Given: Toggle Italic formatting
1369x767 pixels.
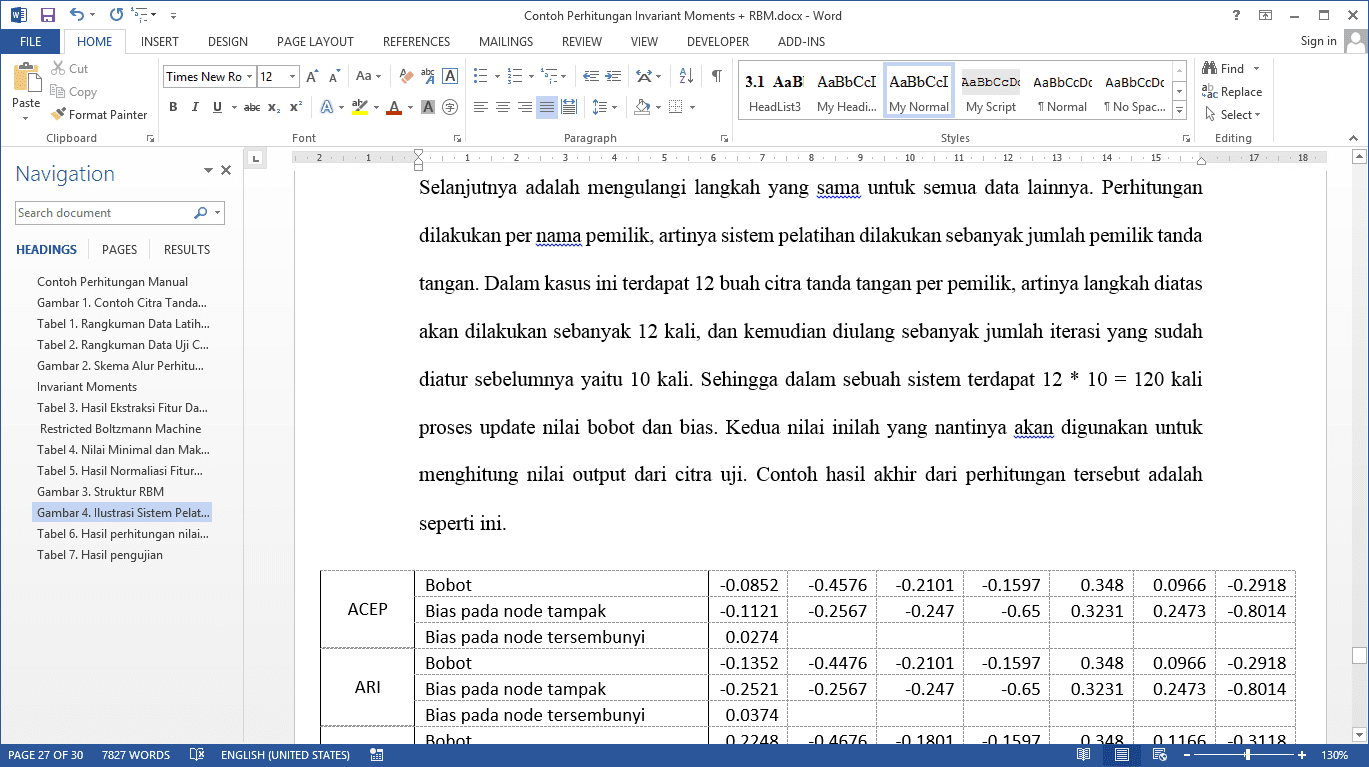Looking at the screenshot, I should click(x=195, y=107).
